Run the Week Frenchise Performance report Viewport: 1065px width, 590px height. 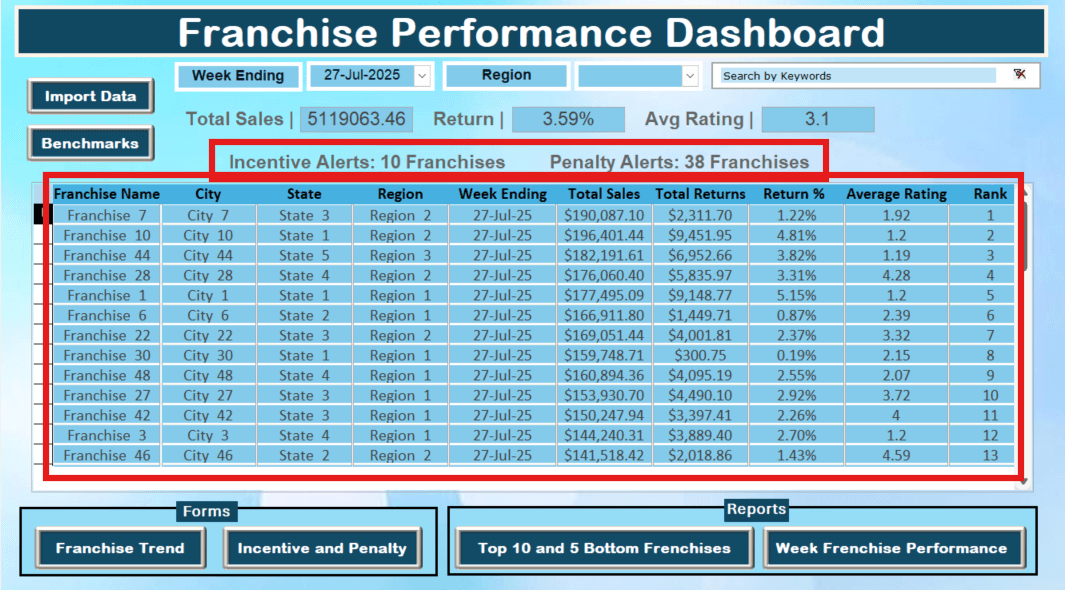tap(894, 548)
